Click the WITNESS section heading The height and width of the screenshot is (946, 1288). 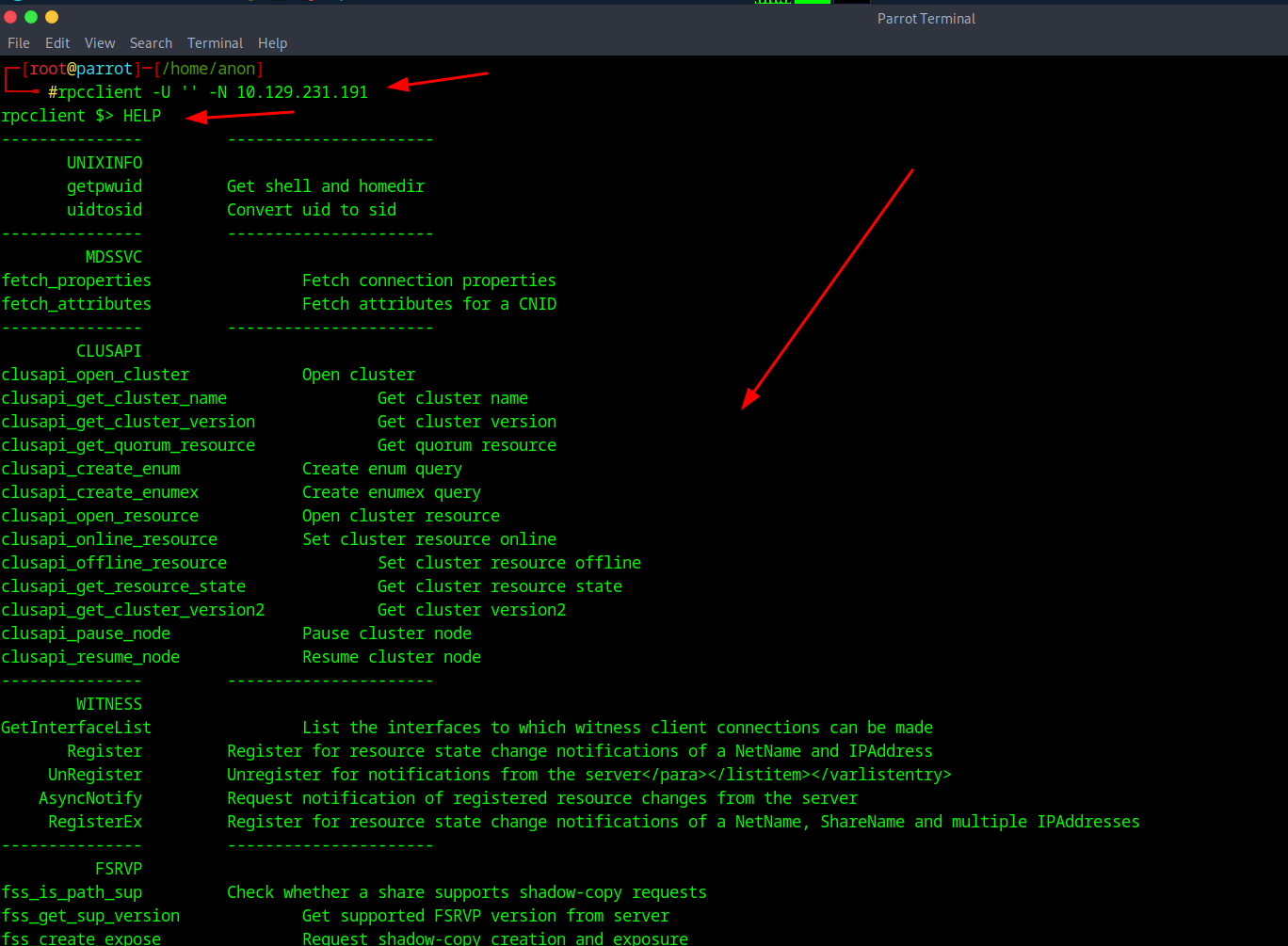coord(109,704)
